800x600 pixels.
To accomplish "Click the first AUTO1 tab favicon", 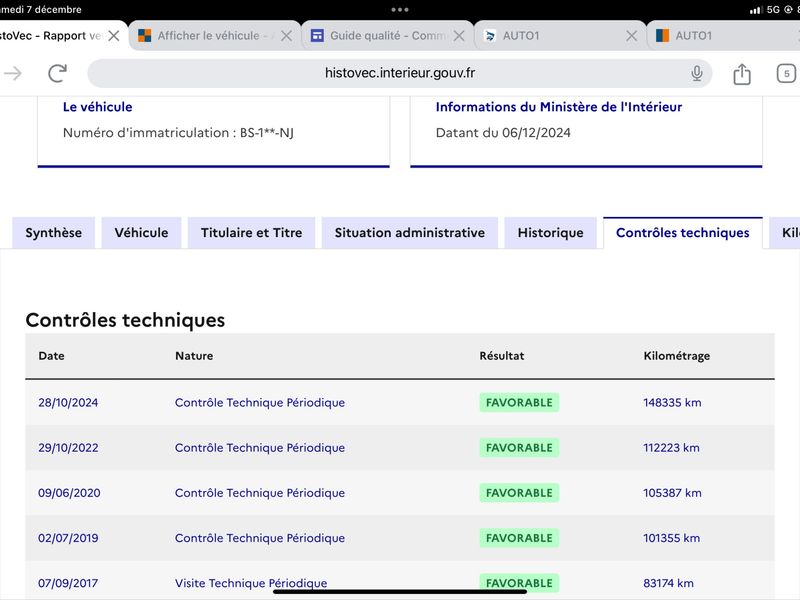I will (x=489, y=36).
